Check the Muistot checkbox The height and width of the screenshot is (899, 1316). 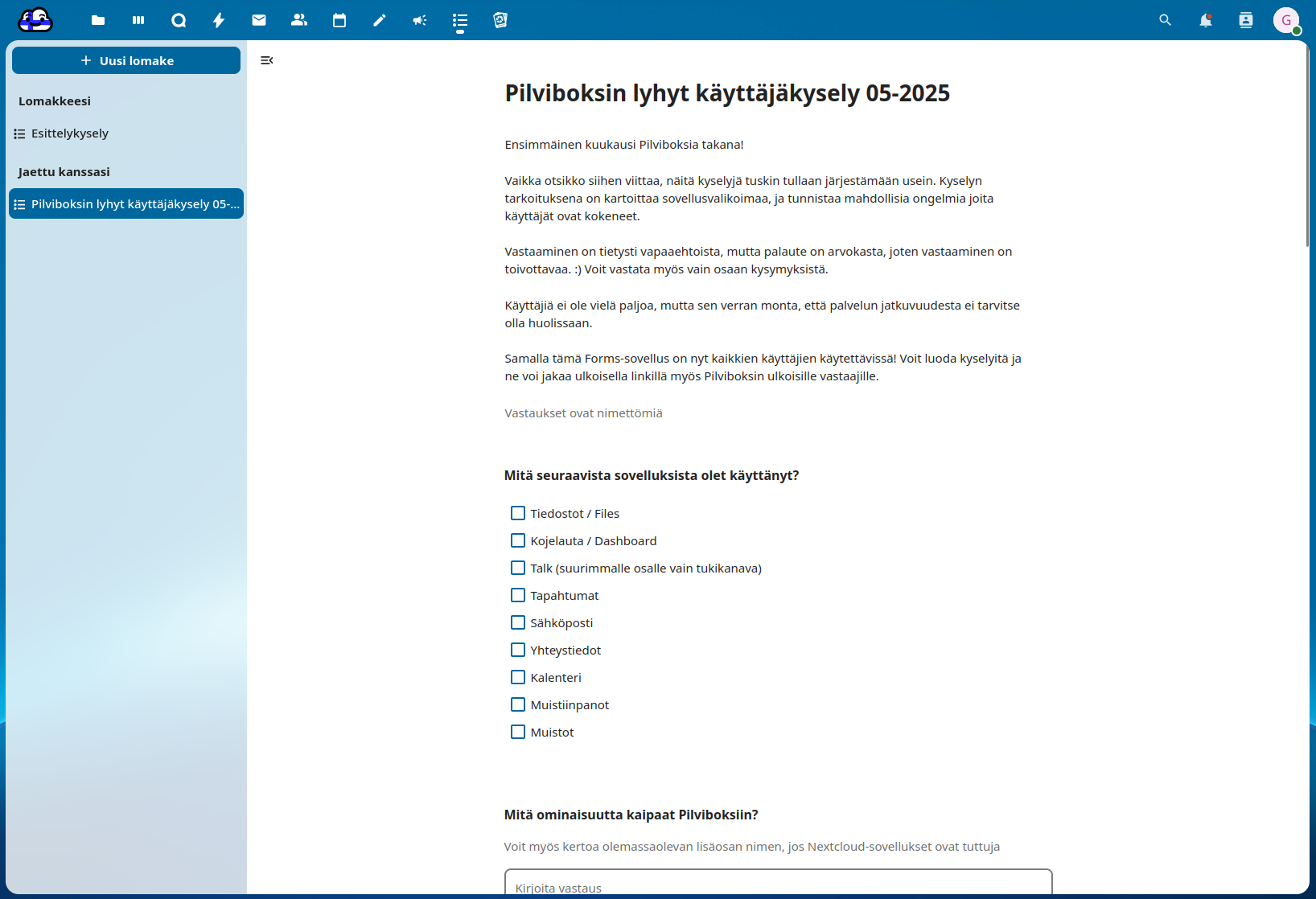click(x=518, y=732)
